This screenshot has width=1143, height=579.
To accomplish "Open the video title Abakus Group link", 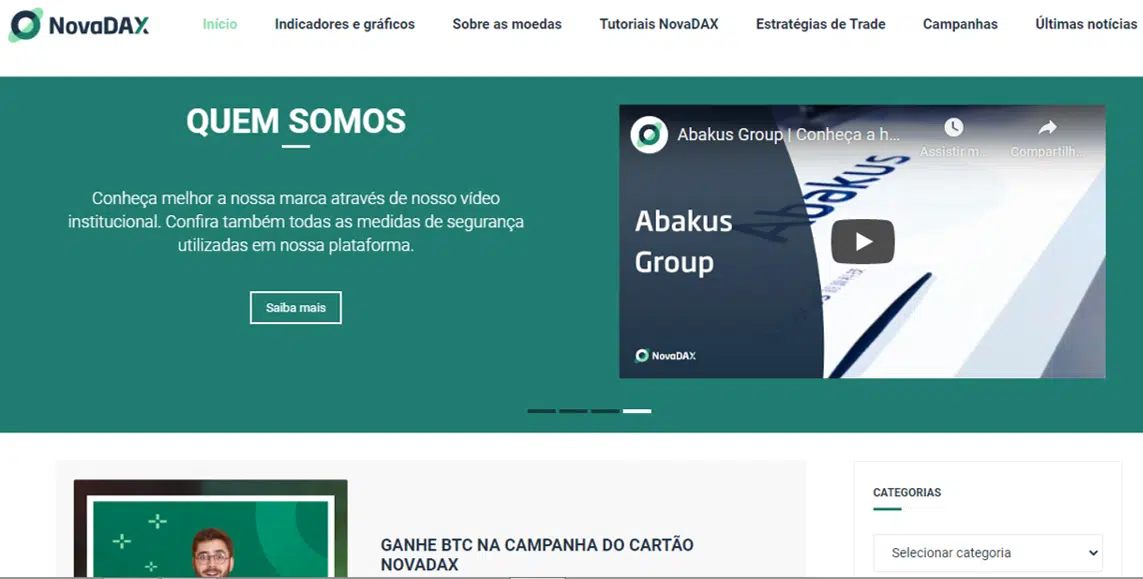I will coord(789,135).
